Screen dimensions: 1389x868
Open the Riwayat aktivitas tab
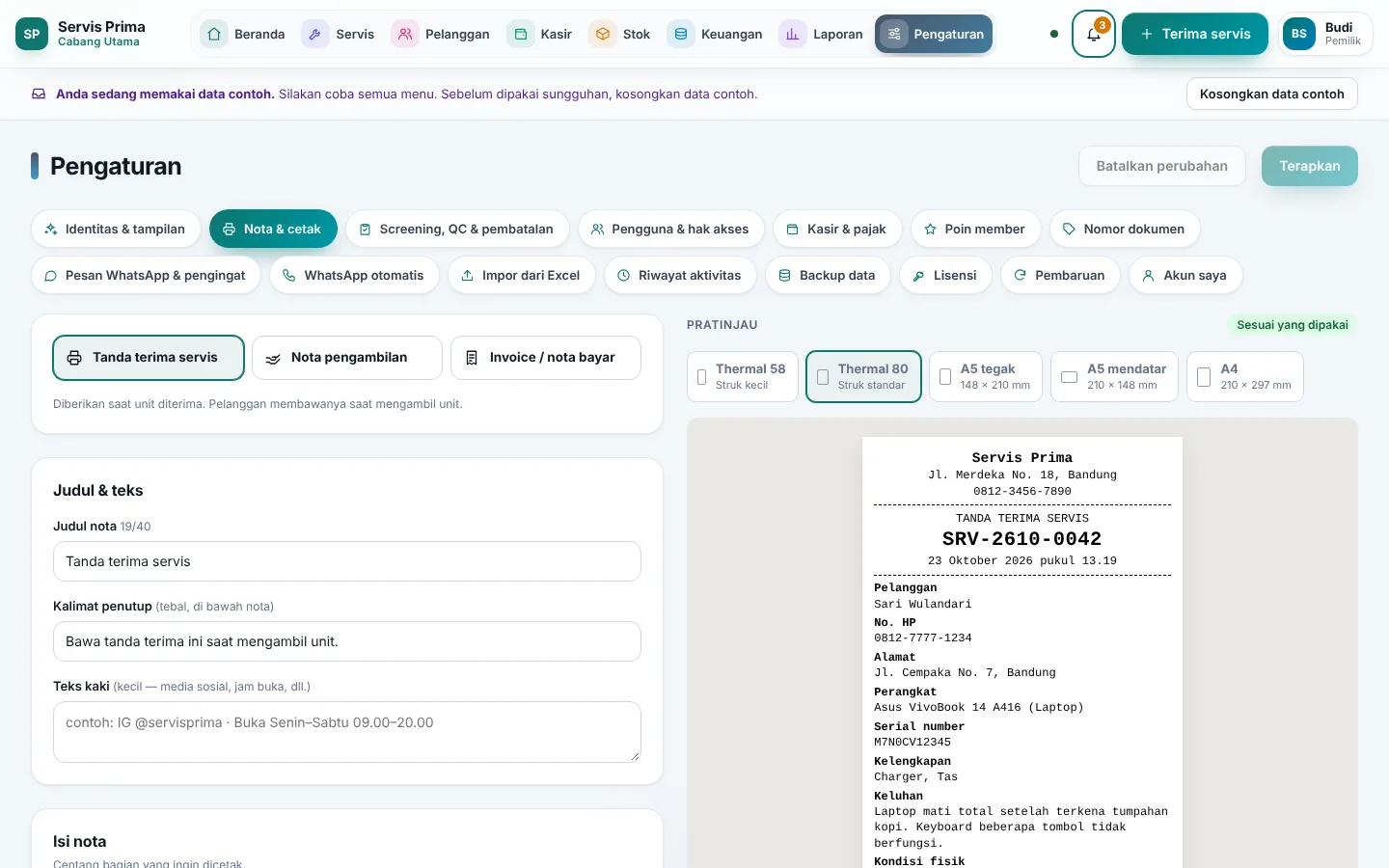(680, 275)
